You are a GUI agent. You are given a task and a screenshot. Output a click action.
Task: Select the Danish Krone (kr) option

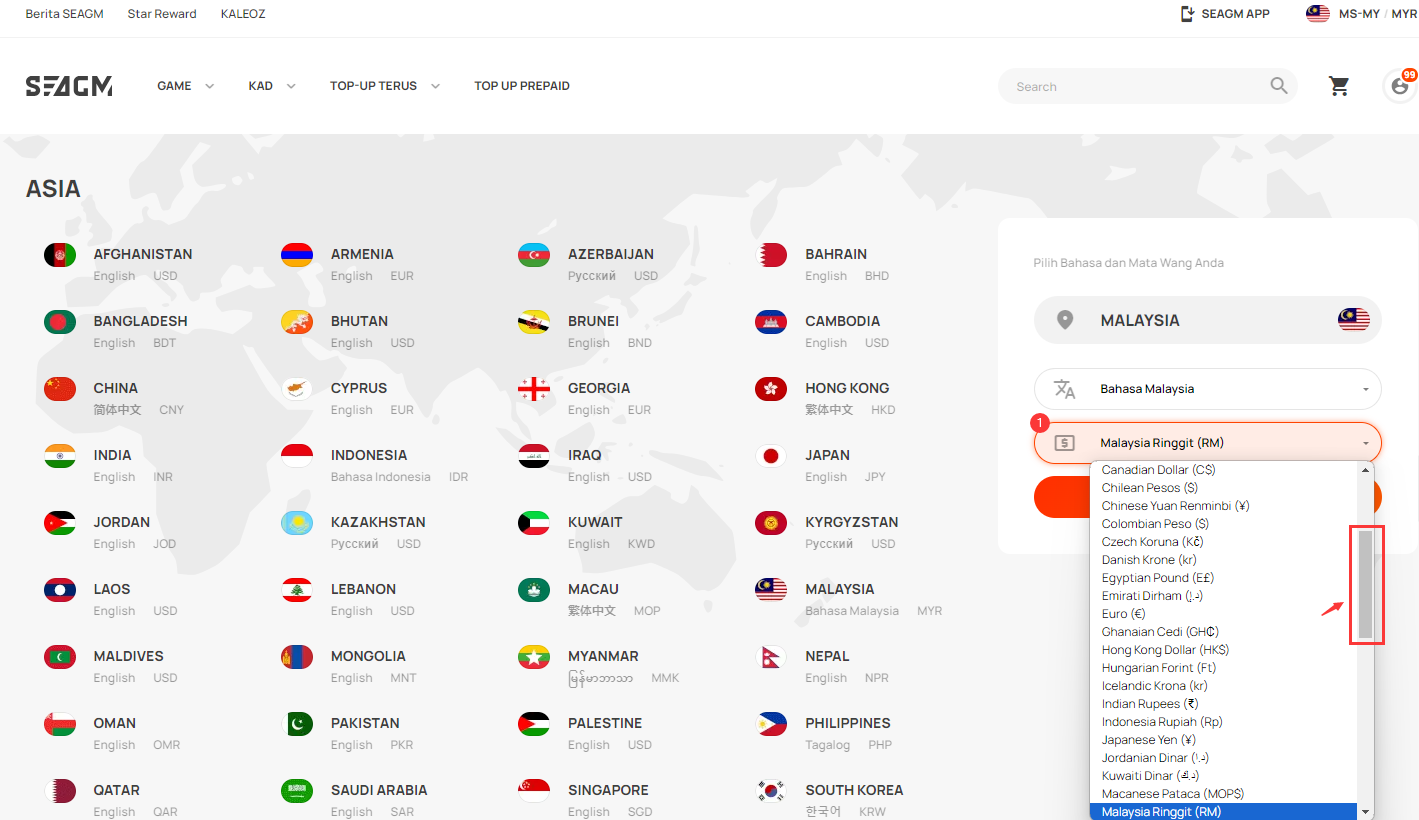click(x=1223, y=560)
